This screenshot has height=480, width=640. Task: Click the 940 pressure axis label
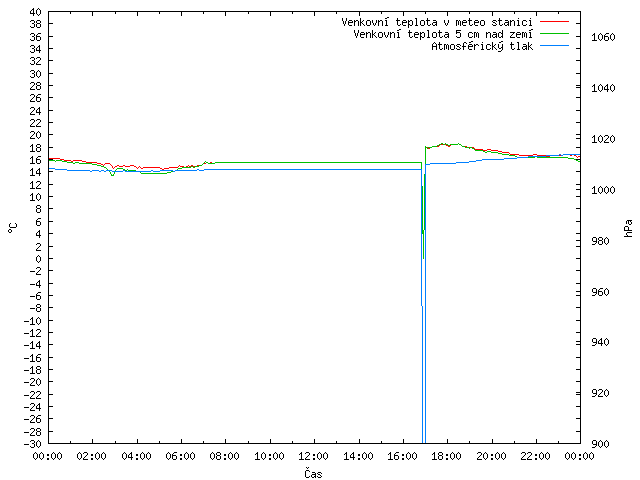click(x=600, y=342)
